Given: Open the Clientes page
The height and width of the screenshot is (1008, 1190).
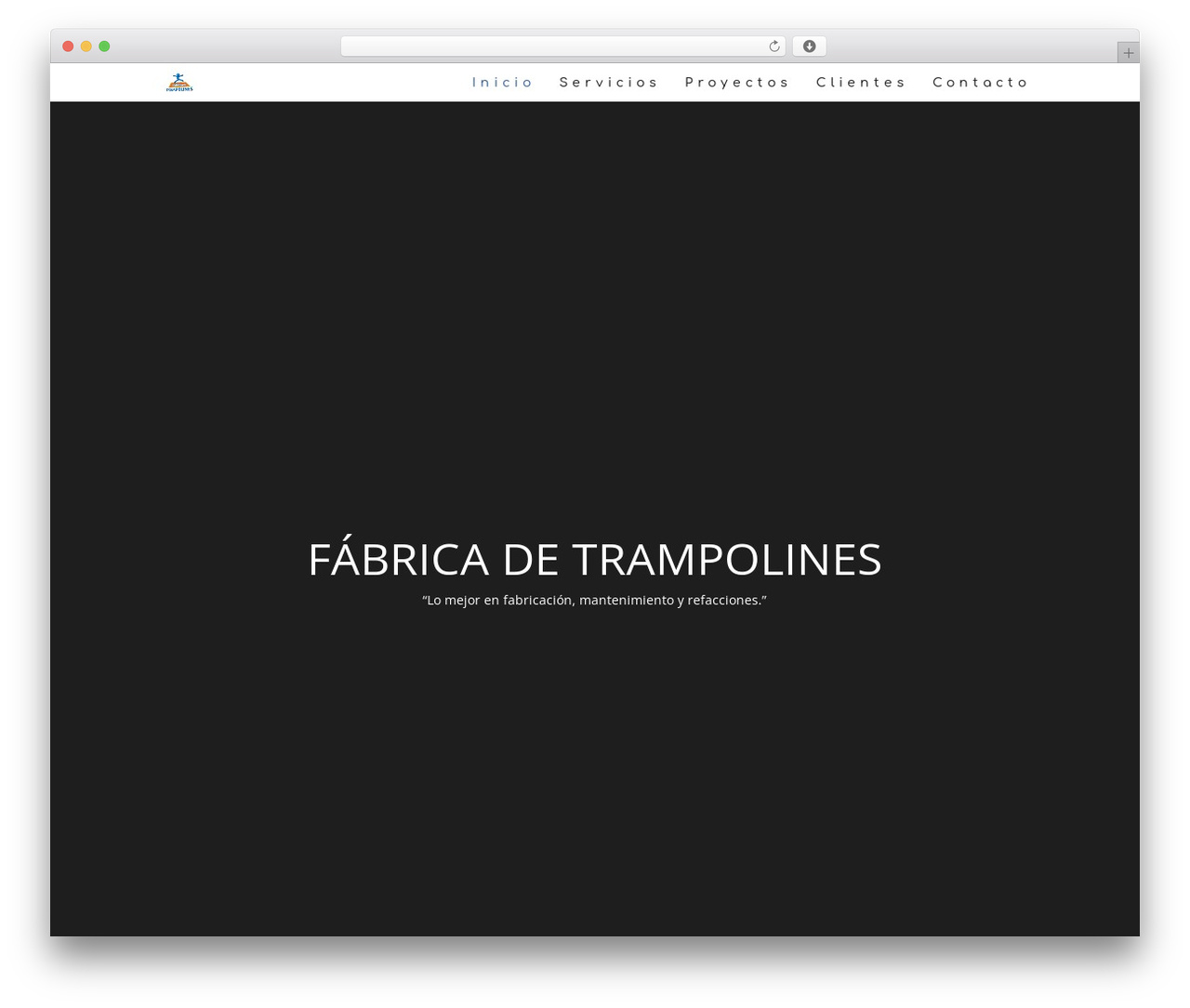Looking at the screenshot, I should (x=861, y=83).
